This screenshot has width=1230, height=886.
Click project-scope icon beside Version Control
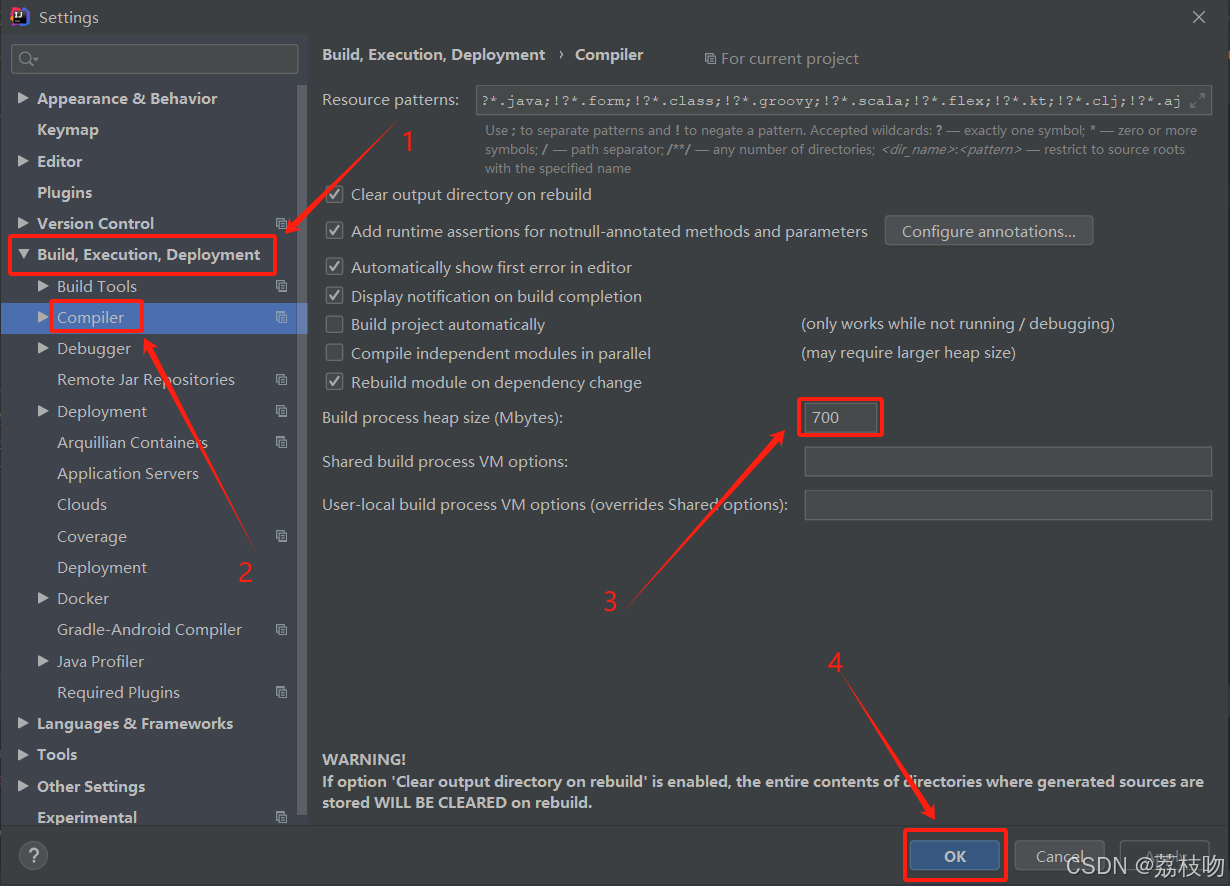[281, 224]
